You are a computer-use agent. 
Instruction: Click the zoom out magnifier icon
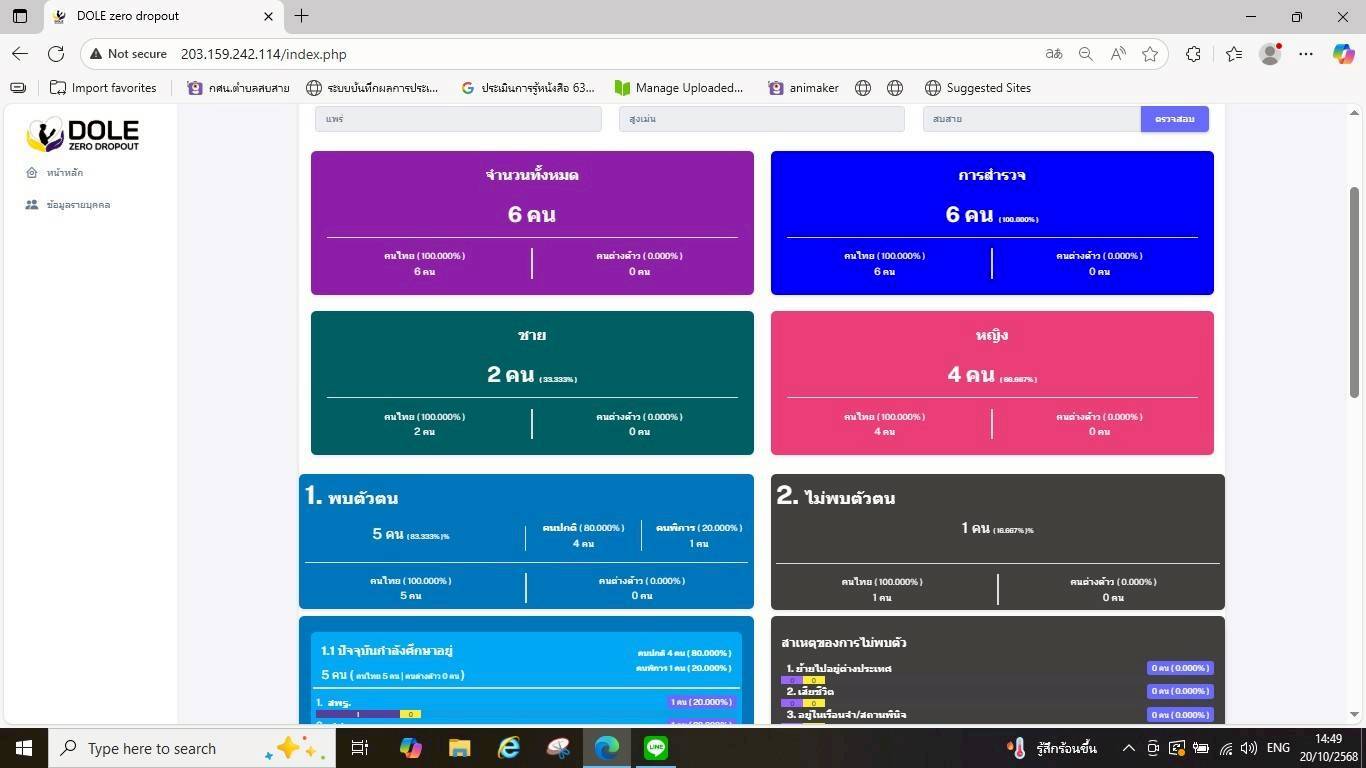1085,54
